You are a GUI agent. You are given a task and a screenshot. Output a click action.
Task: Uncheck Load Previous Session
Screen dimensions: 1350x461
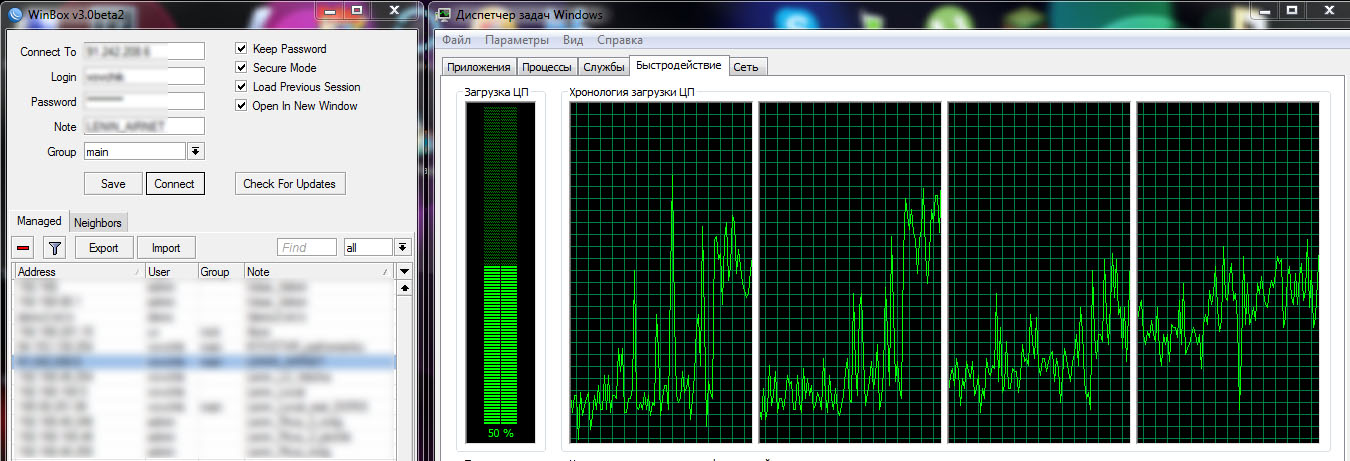[241, 86]
